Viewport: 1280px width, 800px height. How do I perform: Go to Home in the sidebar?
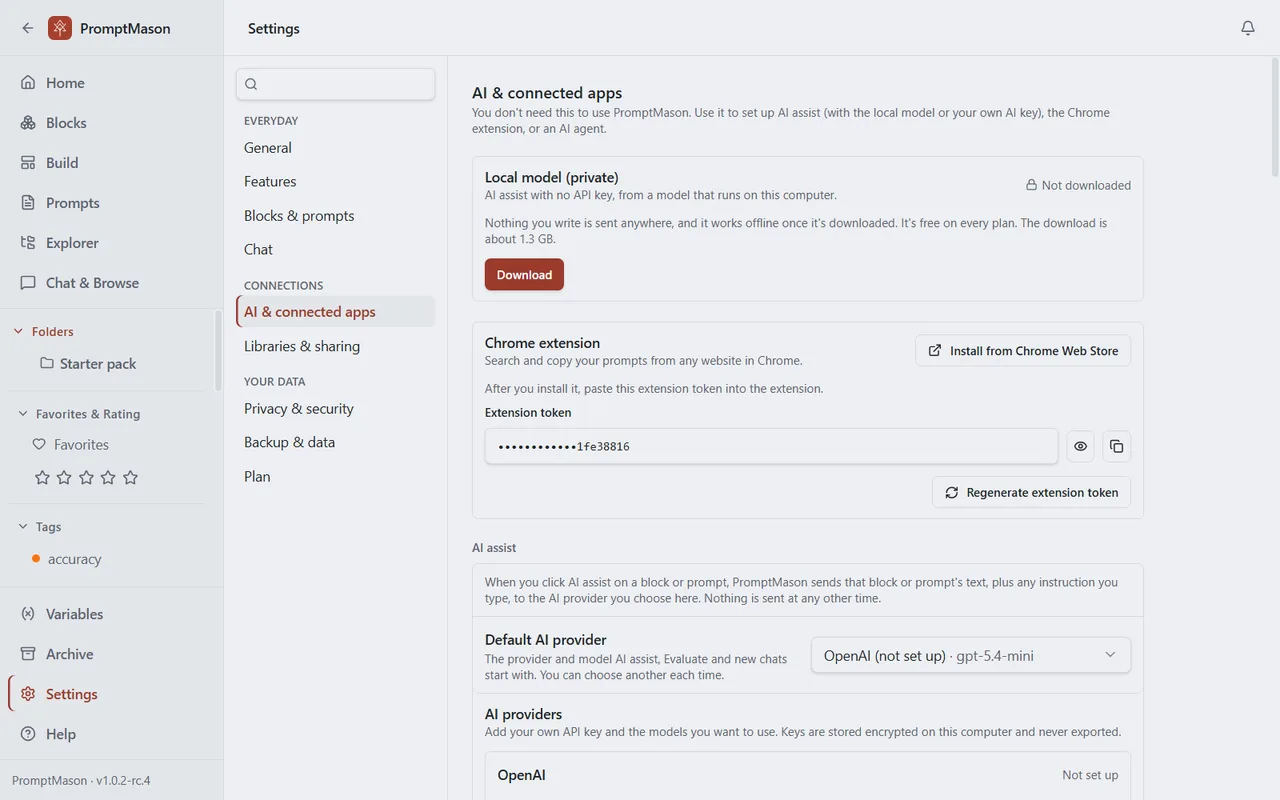[111, 83]
